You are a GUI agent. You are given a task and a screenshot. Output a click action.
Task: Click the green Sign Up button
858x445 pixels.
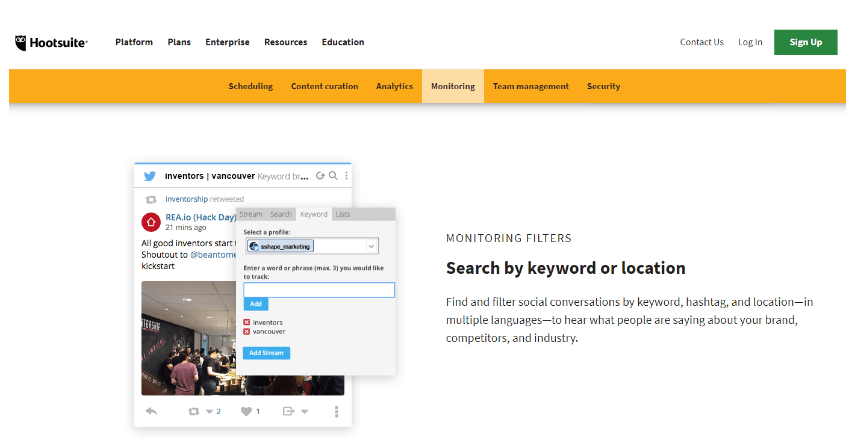point(805,42)
